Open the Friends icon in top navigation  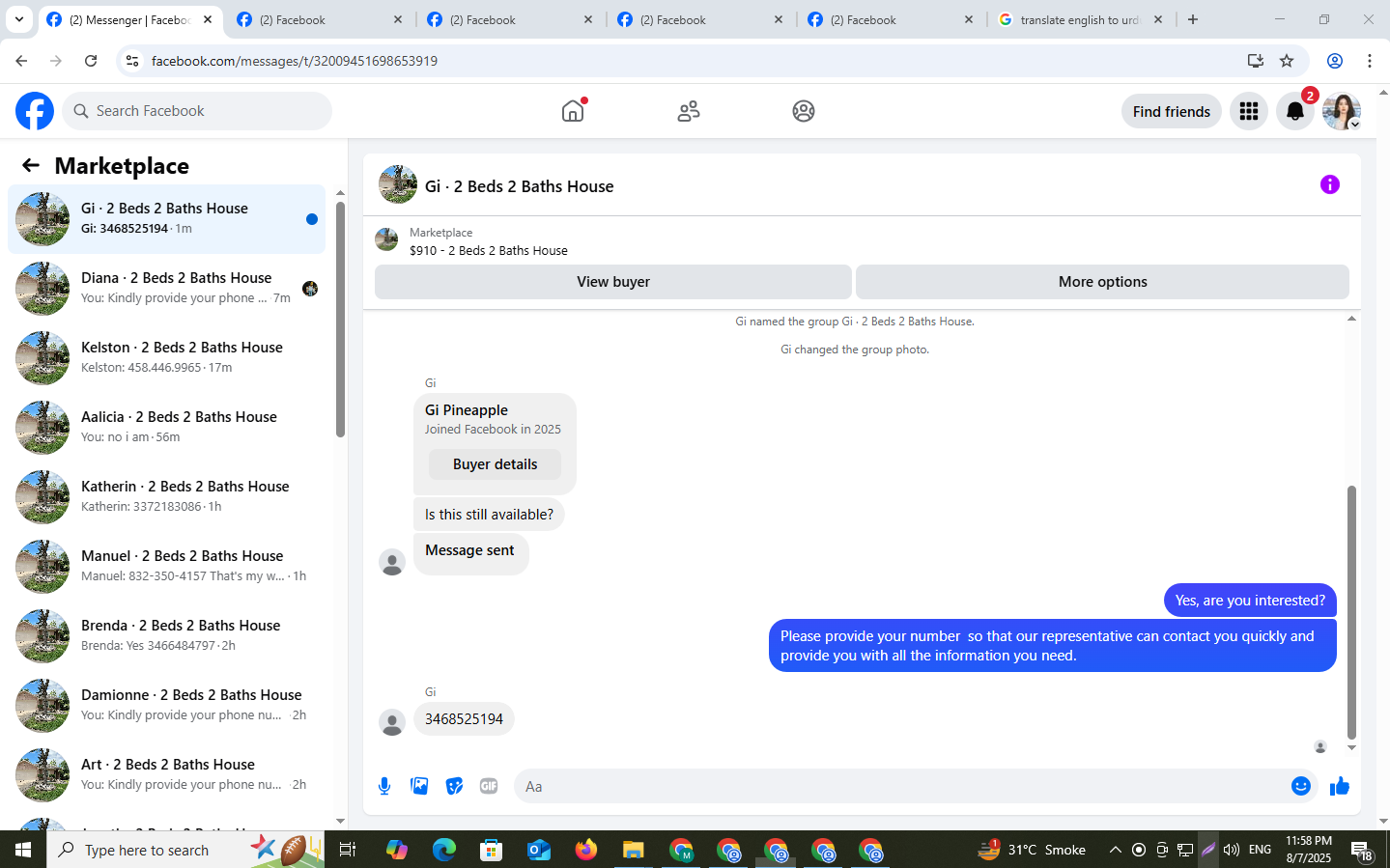[x=689, y=111]
